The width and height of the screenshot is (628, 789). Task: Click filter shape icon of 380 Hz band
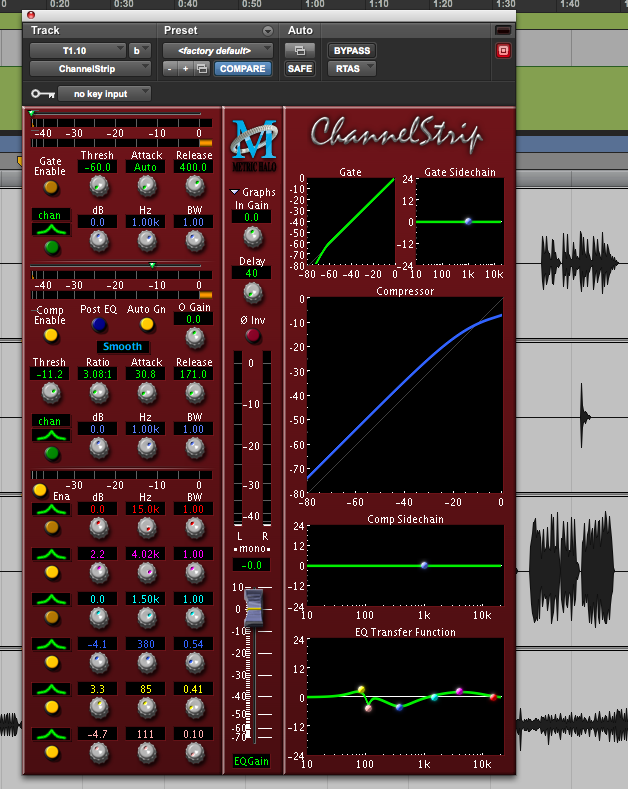pyautogui.click(x=51, y=644)
